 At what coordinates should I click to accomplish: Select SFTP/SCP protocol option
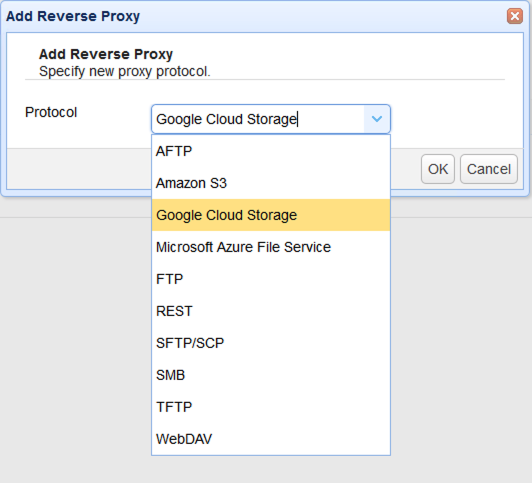tap(271, 343)
